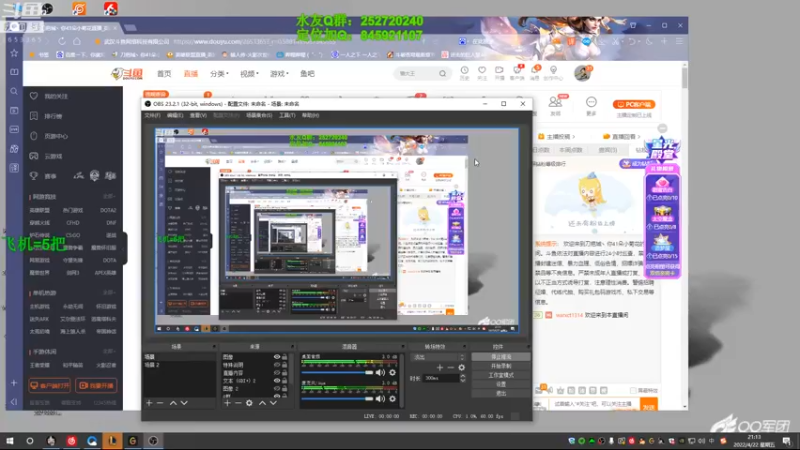Viewport: 800px width, 450px height.
Task: Open the 历史 history clock icon on Douyu
Action: 464,70
